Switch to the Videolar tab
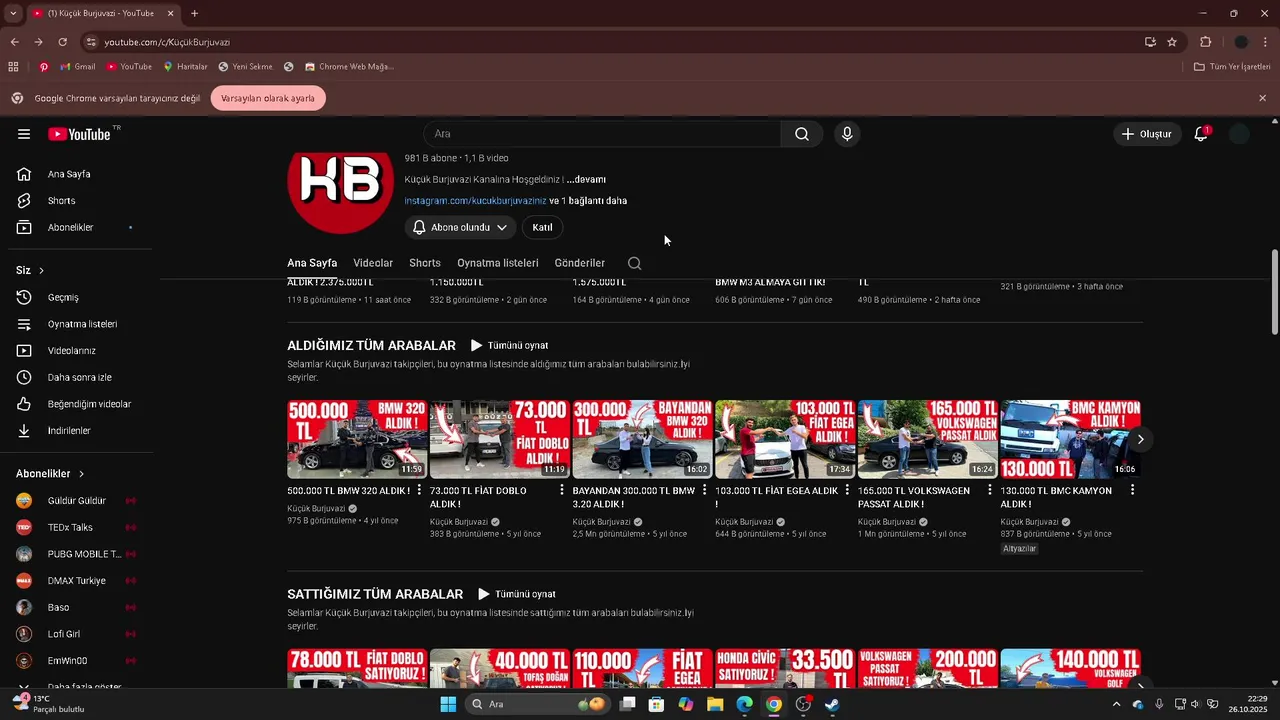The height and width of the screenshot is (720, 1280). tap(373, 263)
